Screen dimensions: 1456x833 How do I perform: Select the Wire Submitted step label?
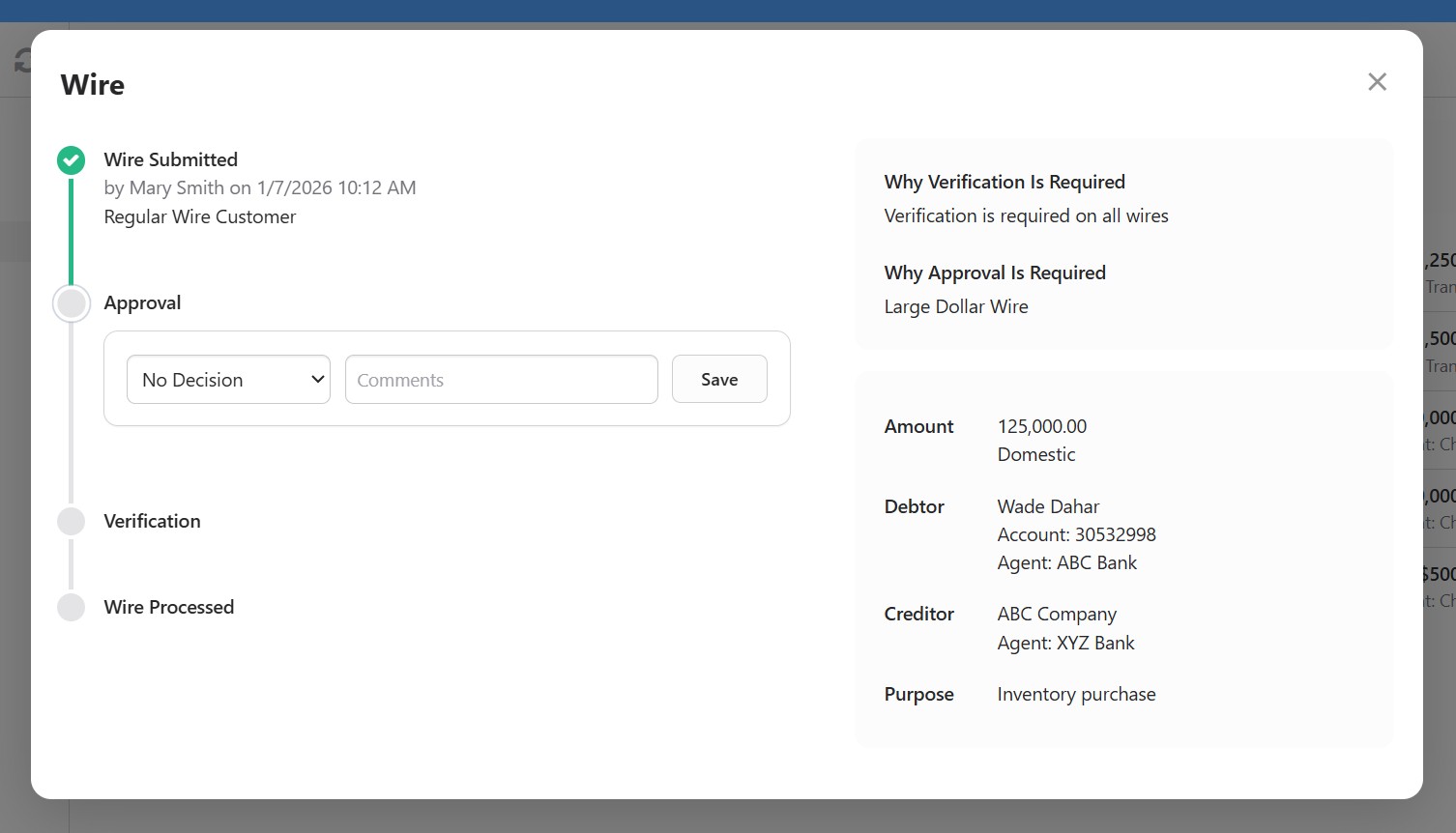(170, 159)
